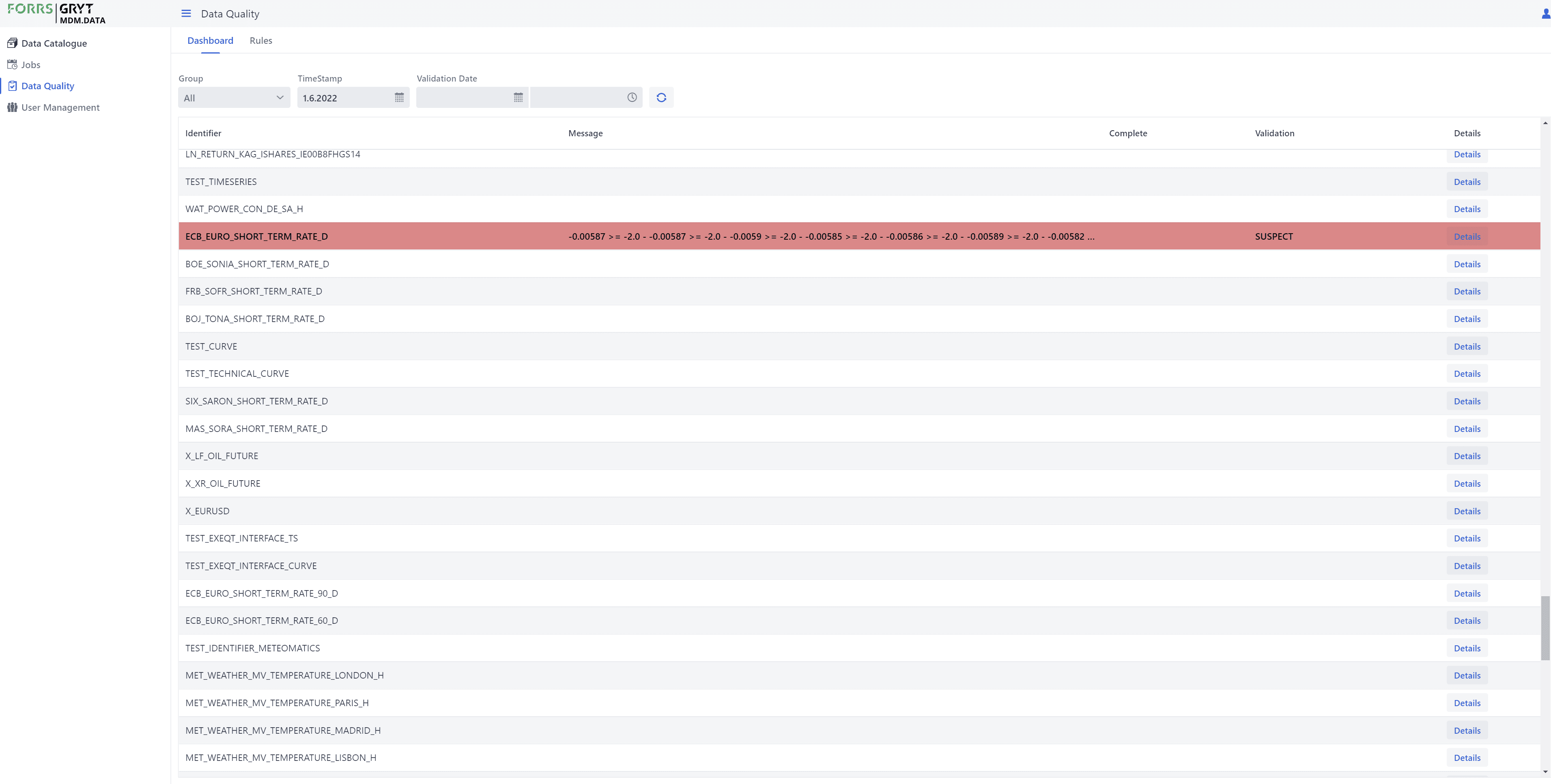The width and height of the screenshot is (1551, 784).
Task: Open Details for X_LF_OIL_FUTURE row
Action: pyautogui.click(x=1467, y=456)
